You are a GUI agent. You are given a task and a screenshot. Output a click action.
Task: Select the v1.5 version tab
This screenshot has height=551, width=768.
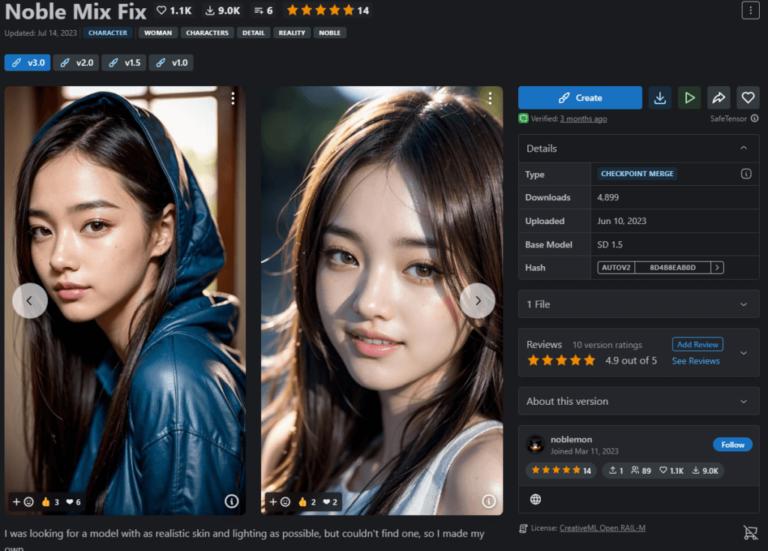(124, 62)
